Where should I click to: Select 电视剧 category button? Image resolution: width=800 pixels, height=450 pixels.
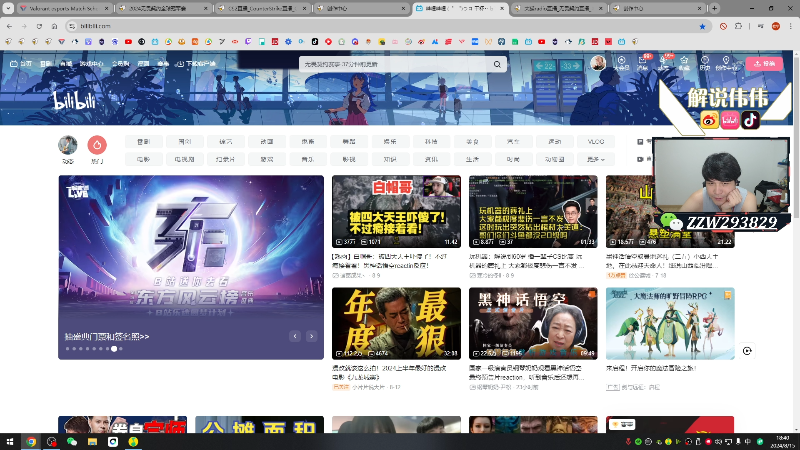[x=184, y=159]
